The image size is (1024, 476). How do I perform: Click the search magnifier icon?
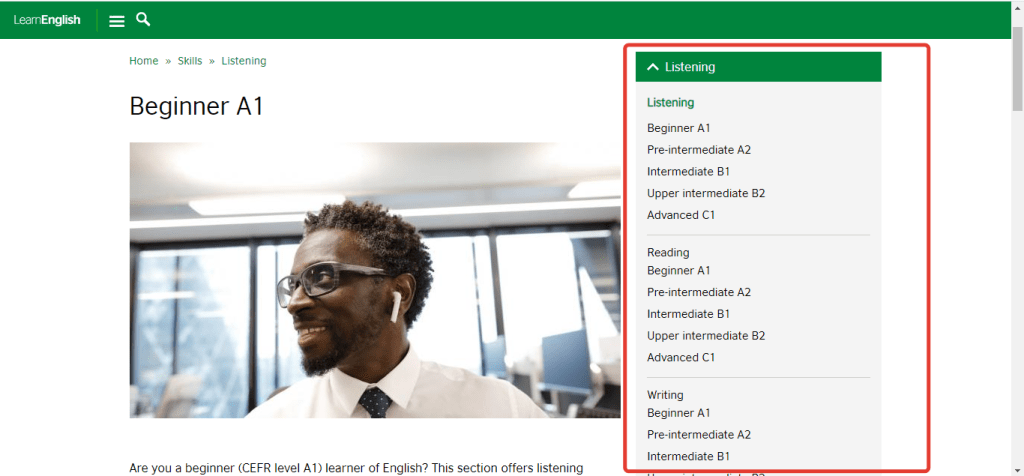click(143, 19)
